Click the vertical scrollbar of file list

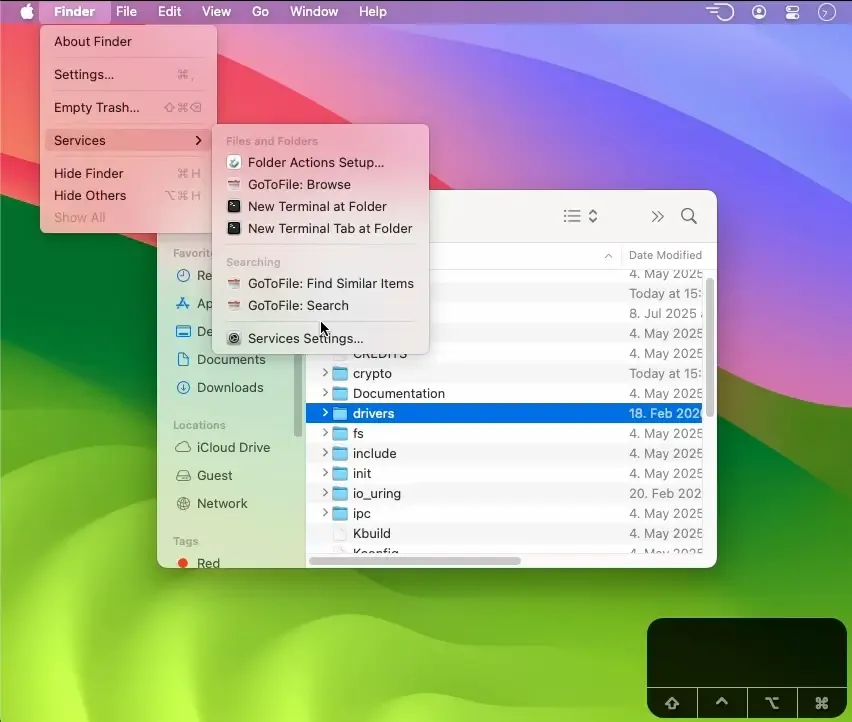(709, 348)
